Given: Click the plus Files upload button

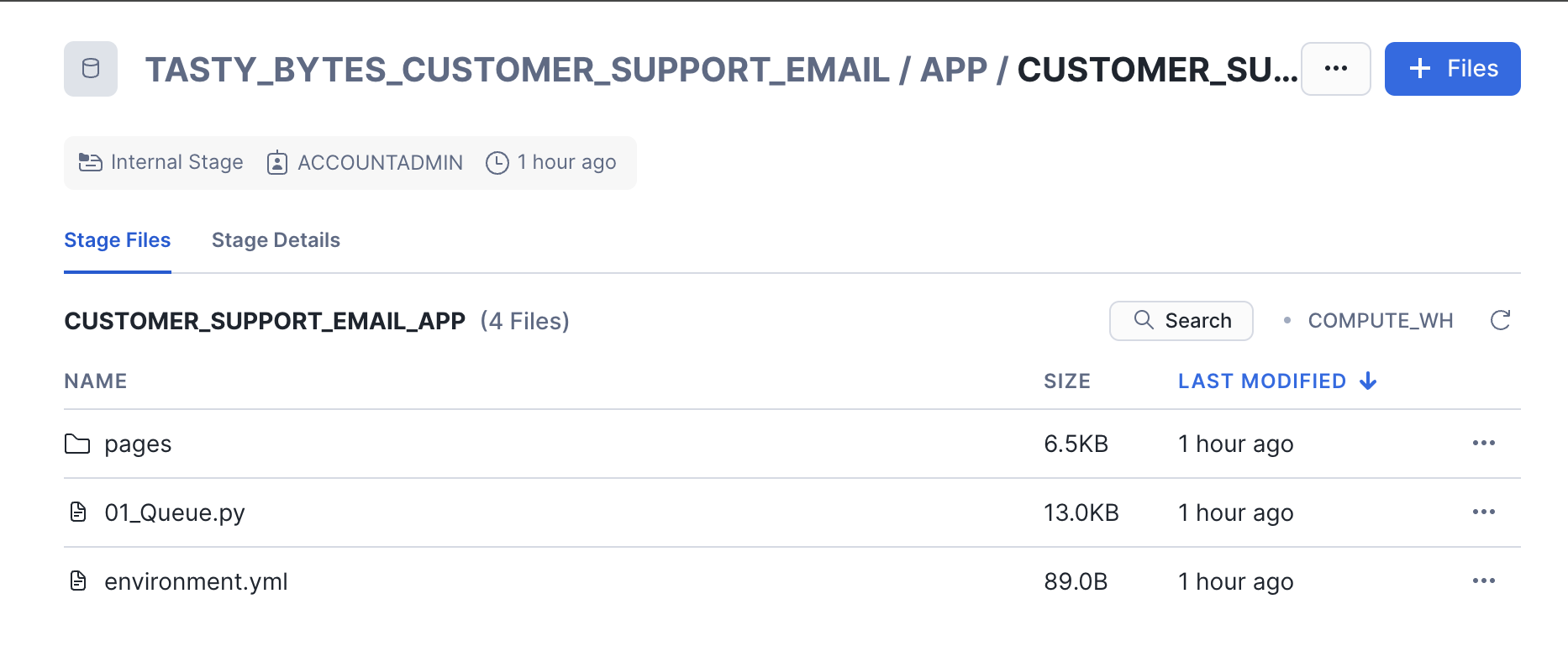Looking at the screenshot, I should [x=1452, y=69].
